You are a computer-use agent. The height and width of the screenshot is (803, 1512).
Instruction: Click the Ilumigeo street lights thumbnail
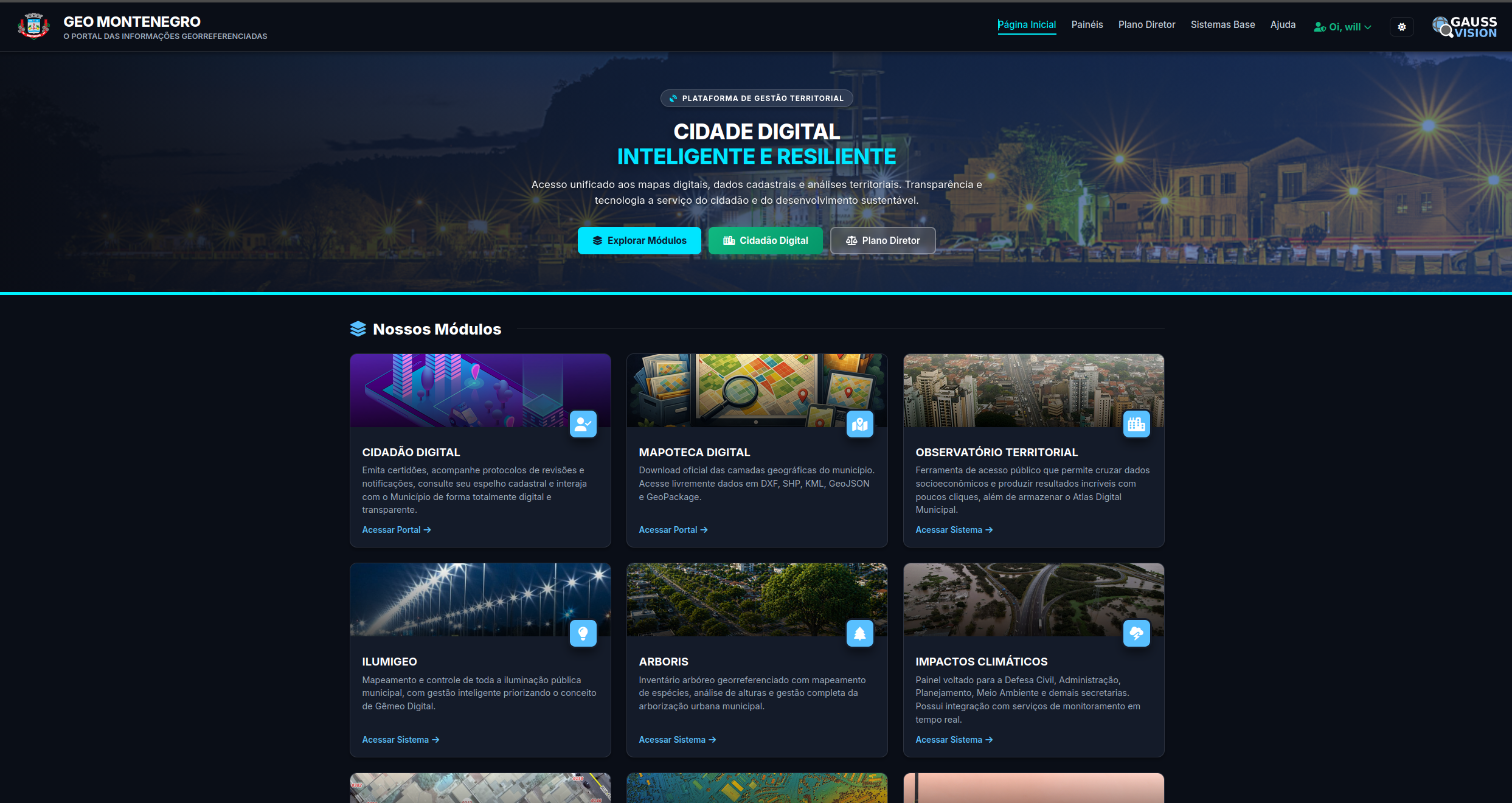(x=480, y=599)
